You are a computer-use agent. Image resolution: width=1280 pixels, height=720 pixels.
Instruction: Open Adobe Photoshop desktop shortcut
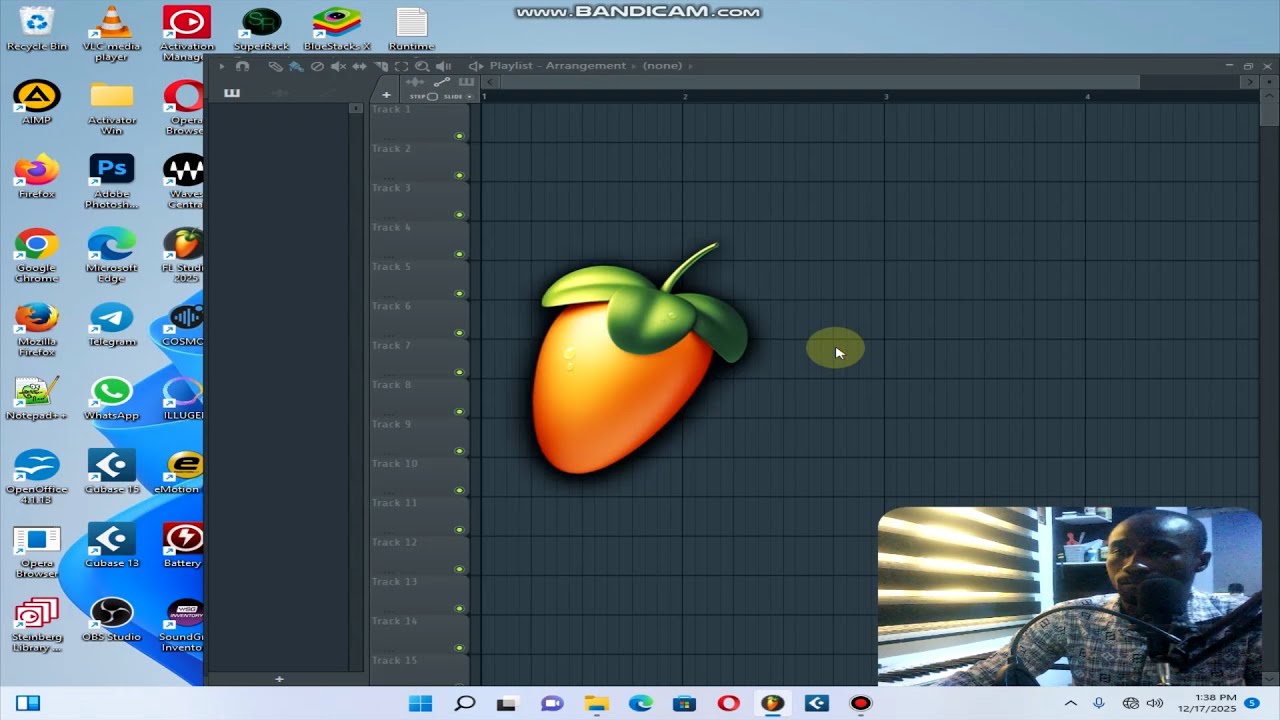[111, 181]
